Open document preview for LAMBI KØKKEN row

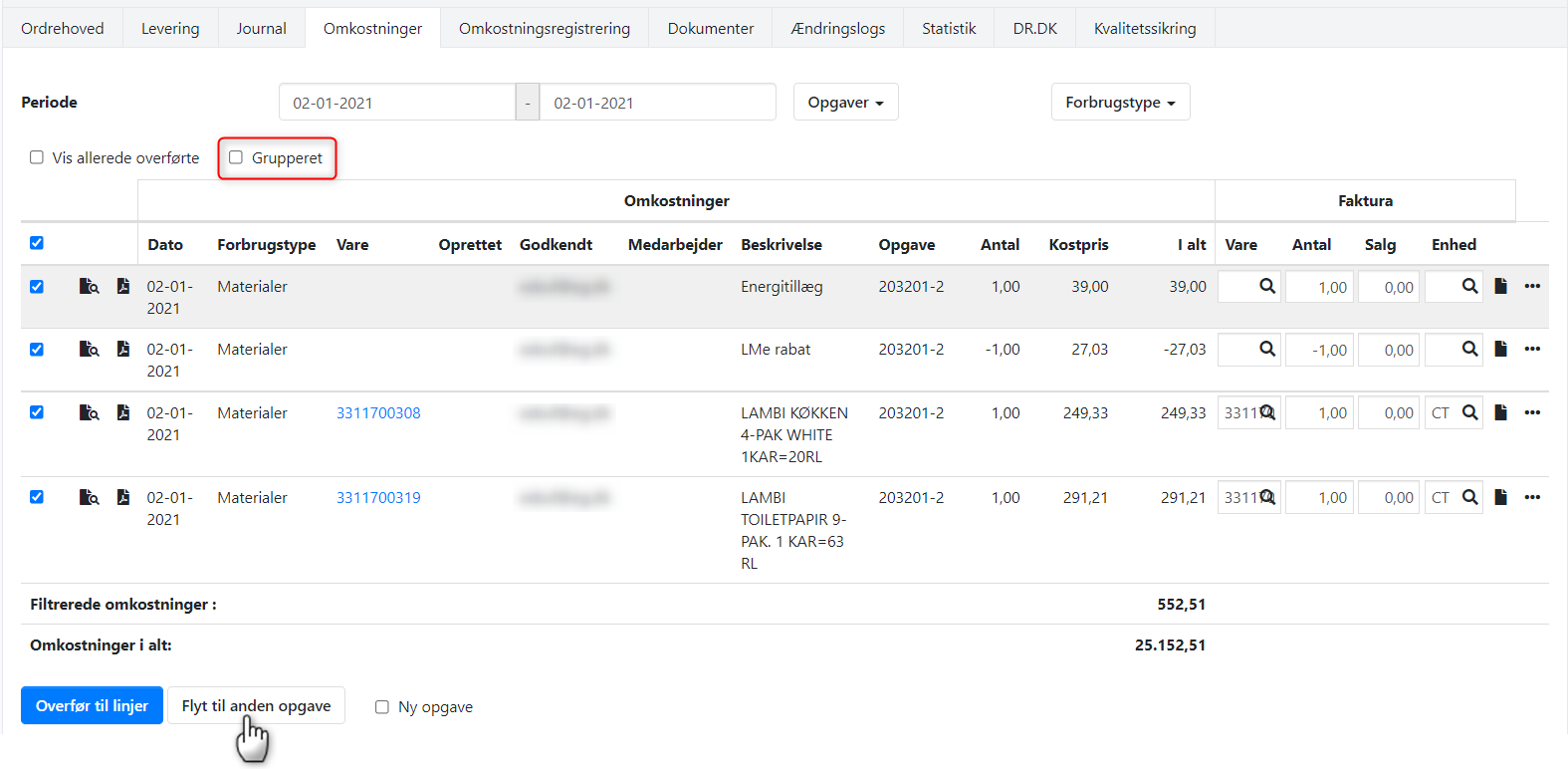[x=89, y=412]
